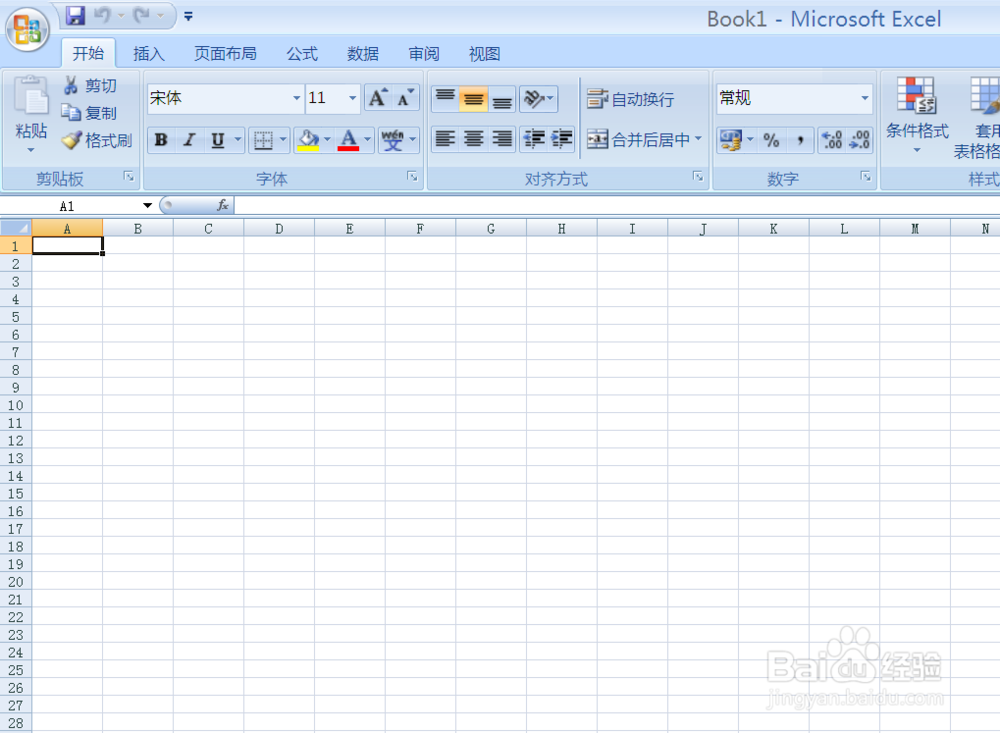Open underline style dropdown arrow
Image resolution: width=1000 pixels, height=733 pixels.
[238, 140]
